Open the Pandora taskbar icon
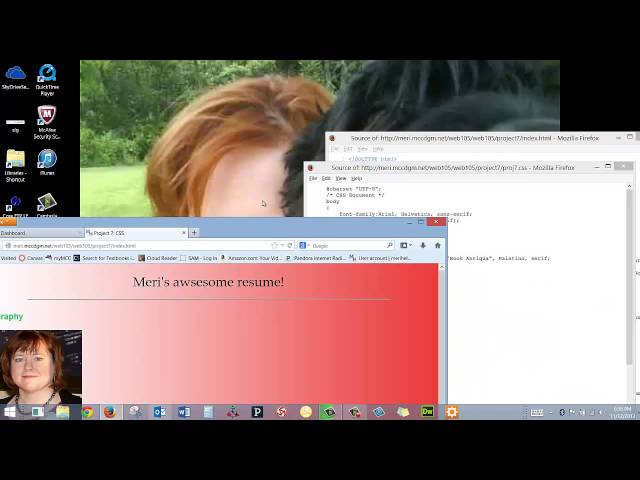This screenshot has width=640, height=480. (257, 412)
